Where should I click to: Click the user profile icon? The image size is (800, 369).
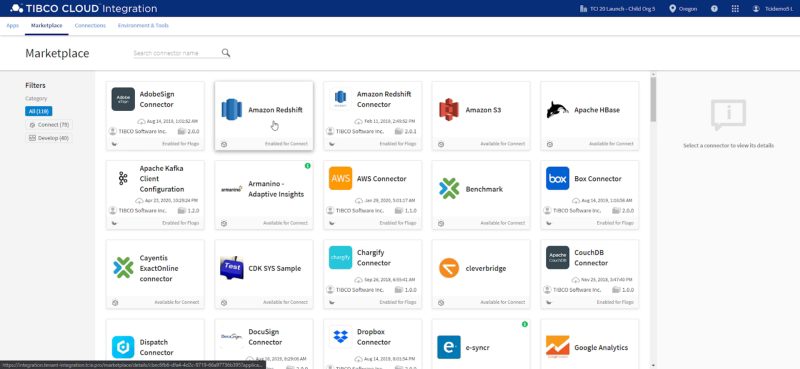pos(756,9)
